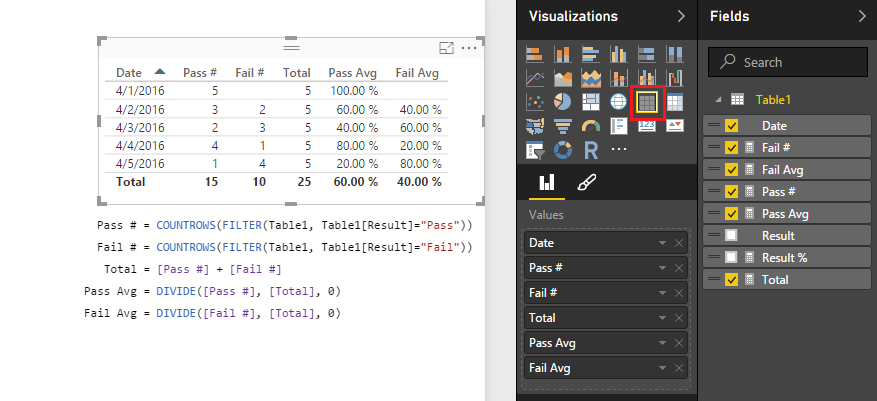
Task: Choose the multi-row card visual
Action: pyautogui.click(x=619, y=126)
